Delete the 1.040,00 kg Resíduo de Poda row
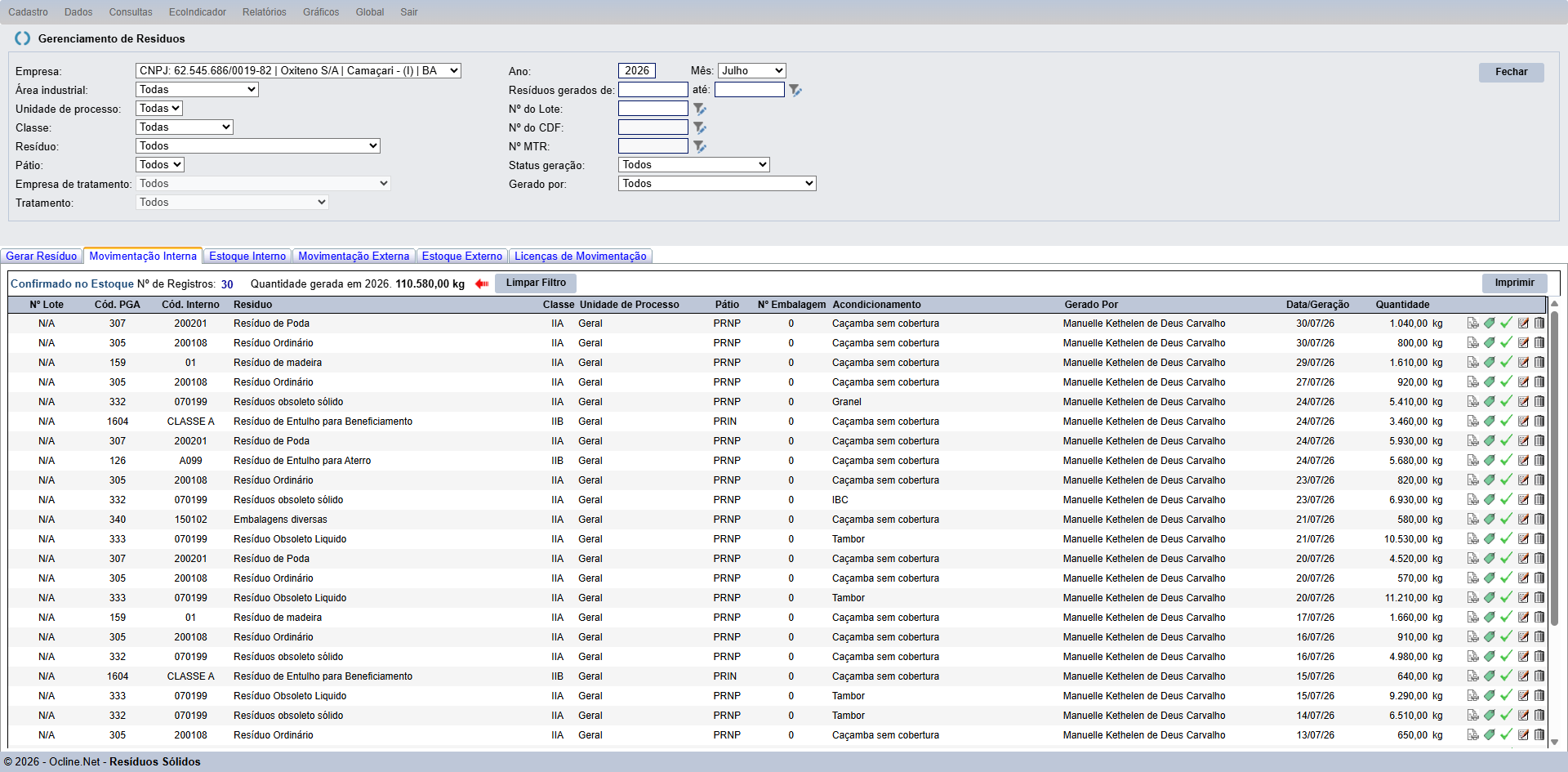The width and height of the screenshot is (1568, 772). coord(1539,323)
